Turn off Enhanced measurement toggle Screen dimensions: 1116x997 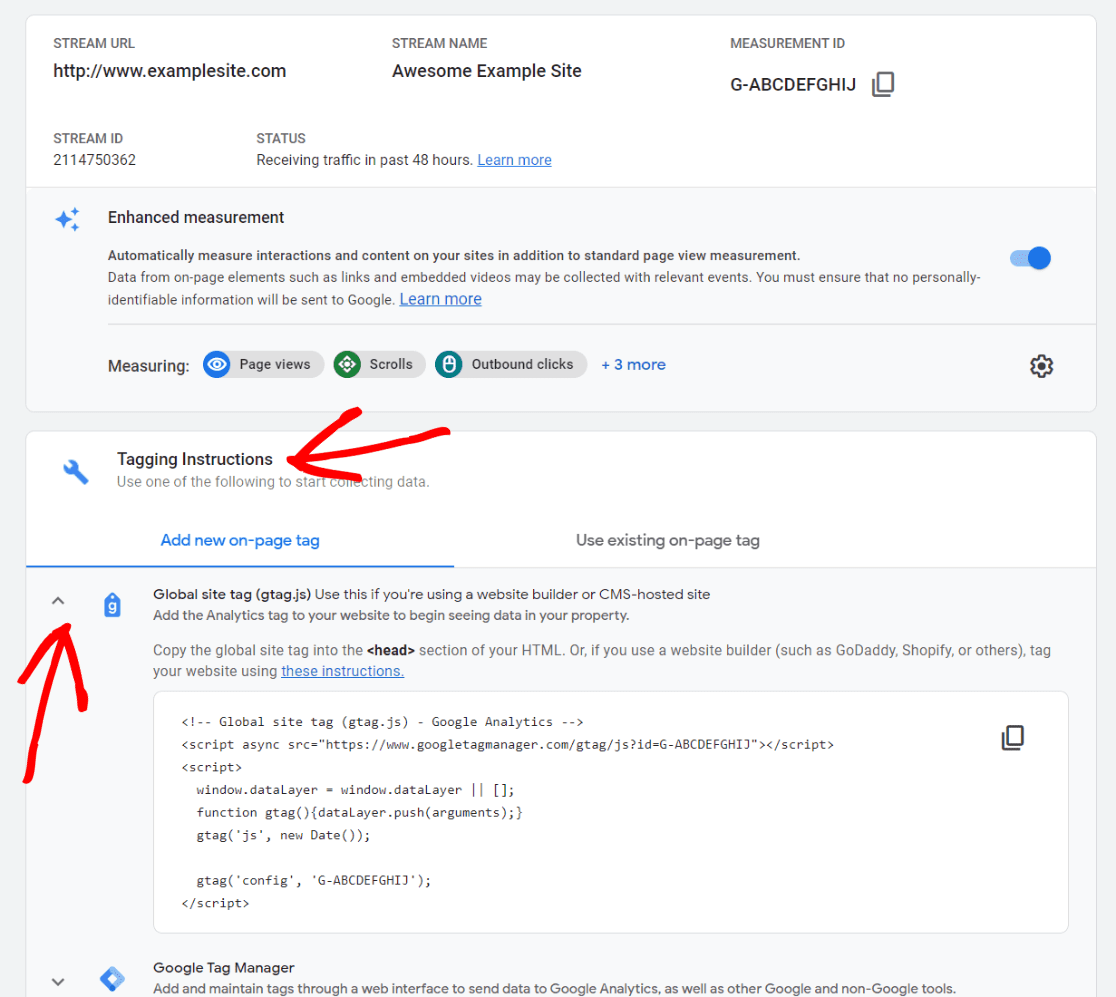pyautogui.click(x=1030, y=258)
